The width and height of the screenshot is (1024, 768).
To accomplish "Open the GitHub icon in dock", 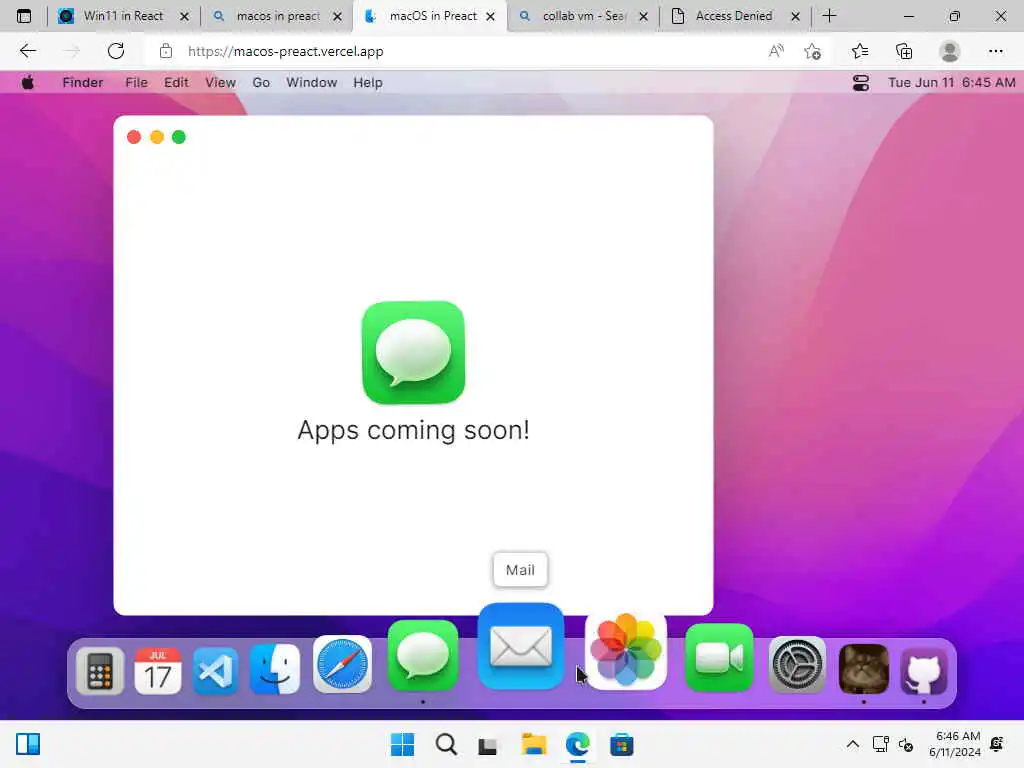I will [x=923, y=671].
